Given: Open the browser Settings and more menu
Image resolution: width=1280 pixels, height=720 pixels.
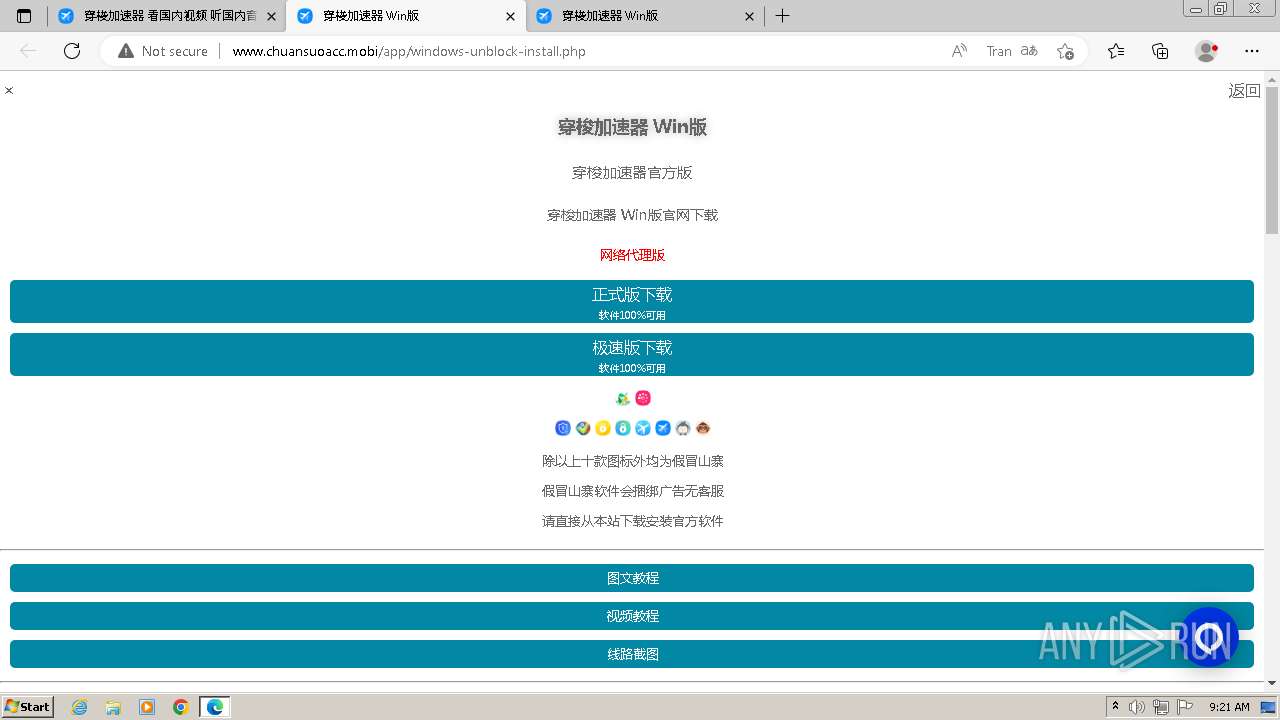Looking at the screenshot, I should click(1252, 51).
